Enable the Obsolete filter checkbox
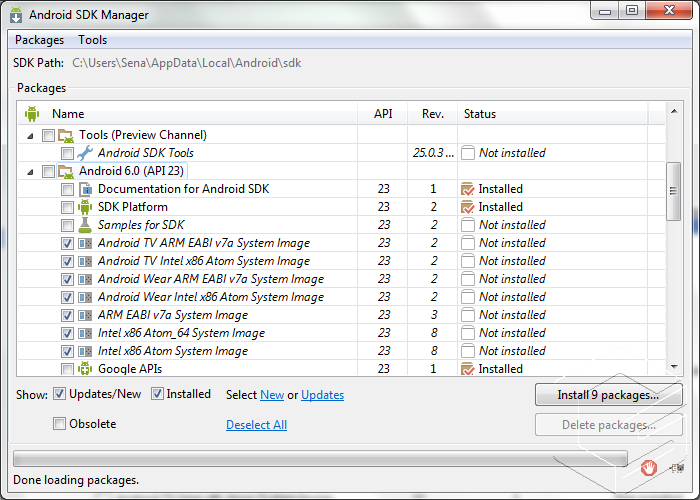The height and width of the screenshot is (500, 700). point(59,424)
